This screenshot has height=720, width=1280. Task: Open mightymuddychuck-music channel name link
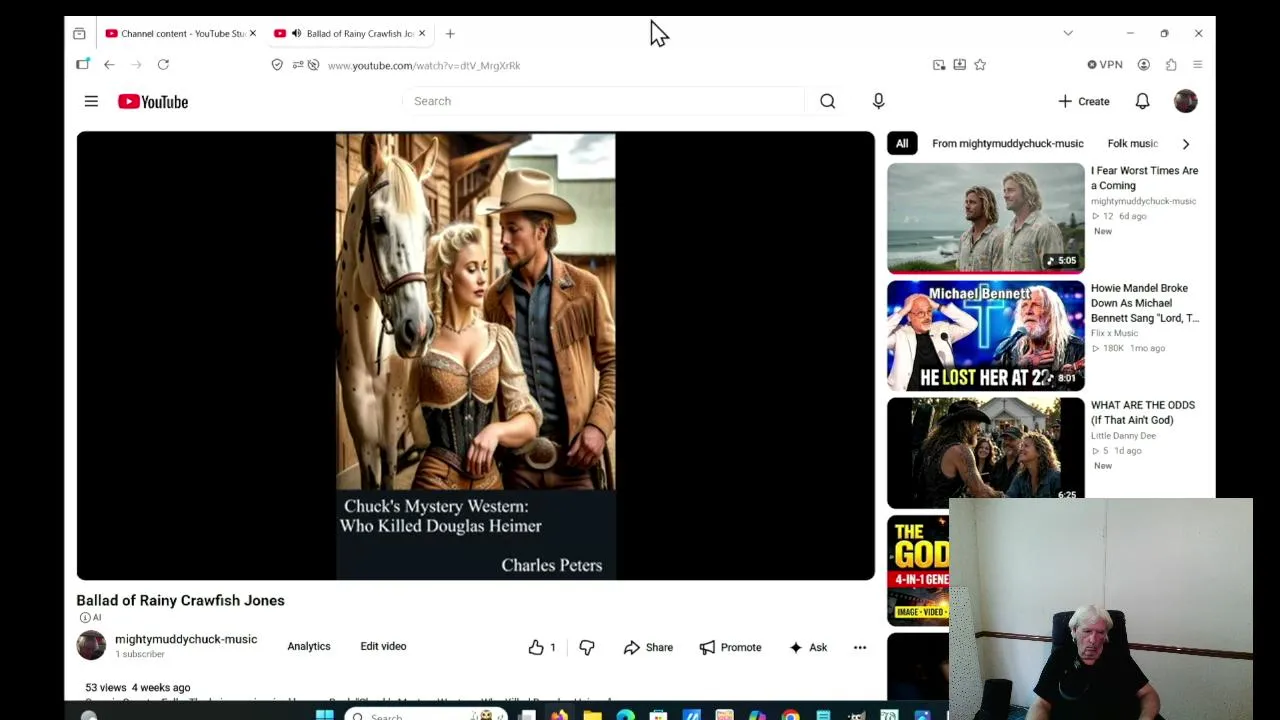[186, 639]
